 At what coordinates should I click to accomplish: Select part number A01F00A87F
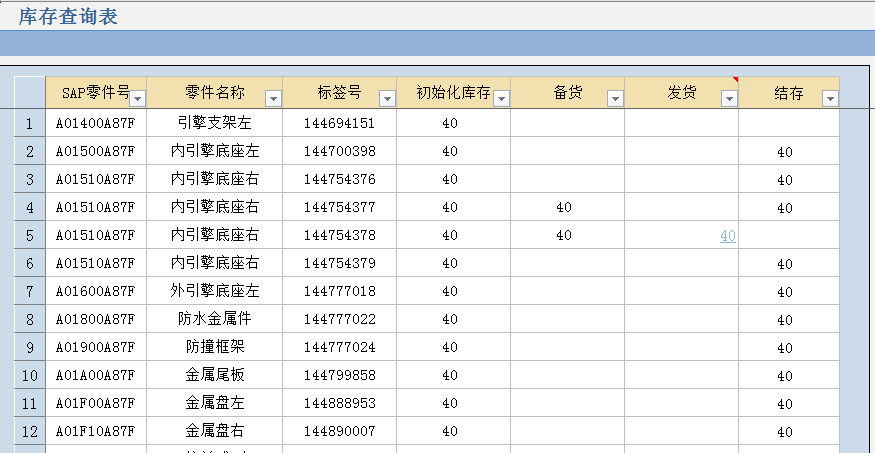(95, 403)
